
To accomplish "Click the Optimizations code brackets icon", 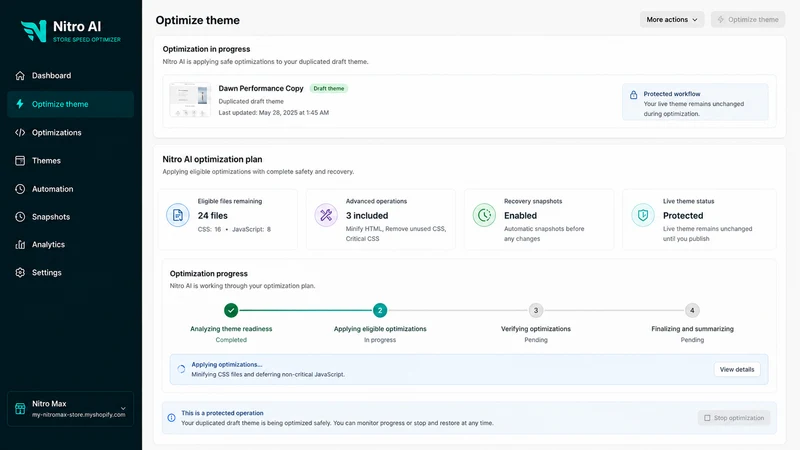I will pyautogui.click(x=20, y=133).
